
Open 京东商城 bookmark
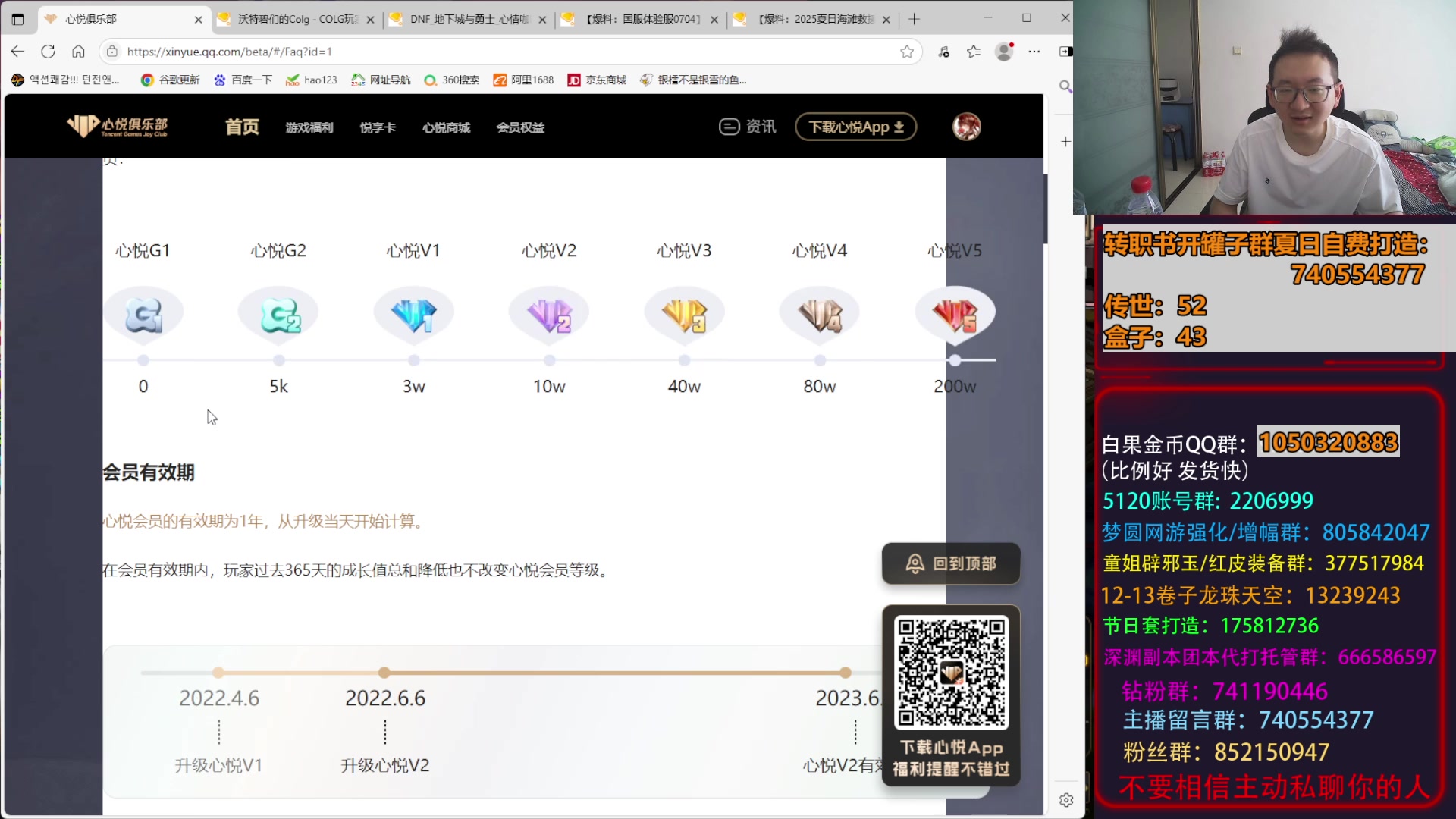tap(598, 80)
